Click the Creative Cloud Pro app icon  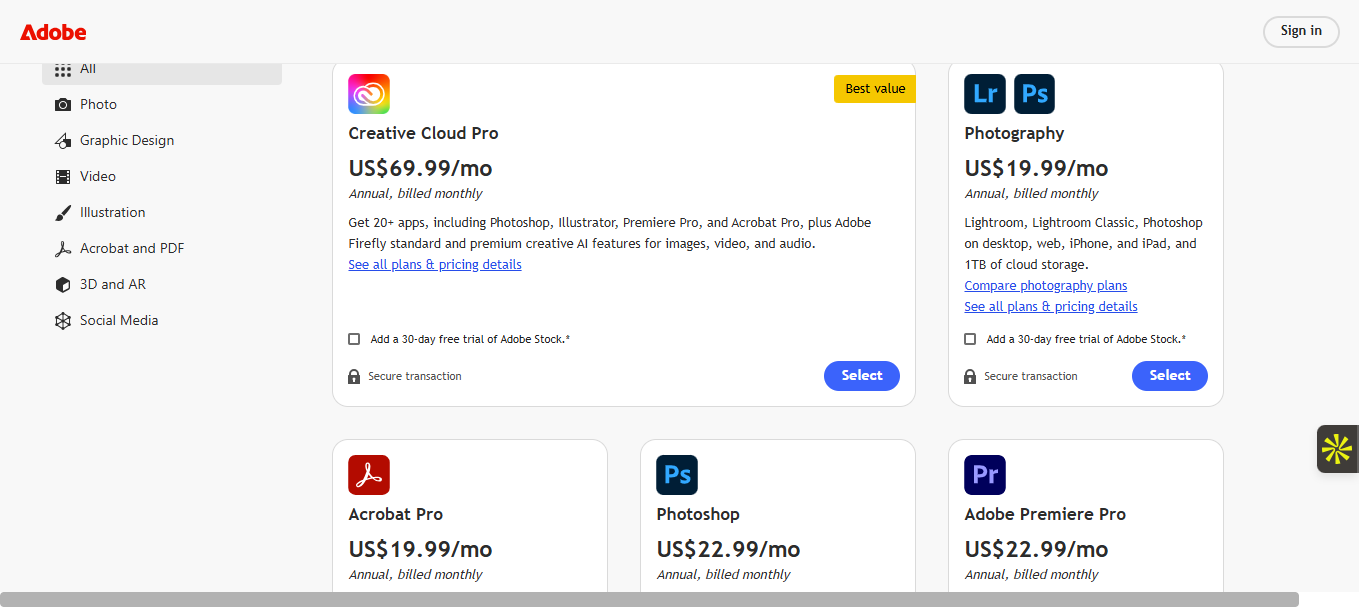click(369, 94)
